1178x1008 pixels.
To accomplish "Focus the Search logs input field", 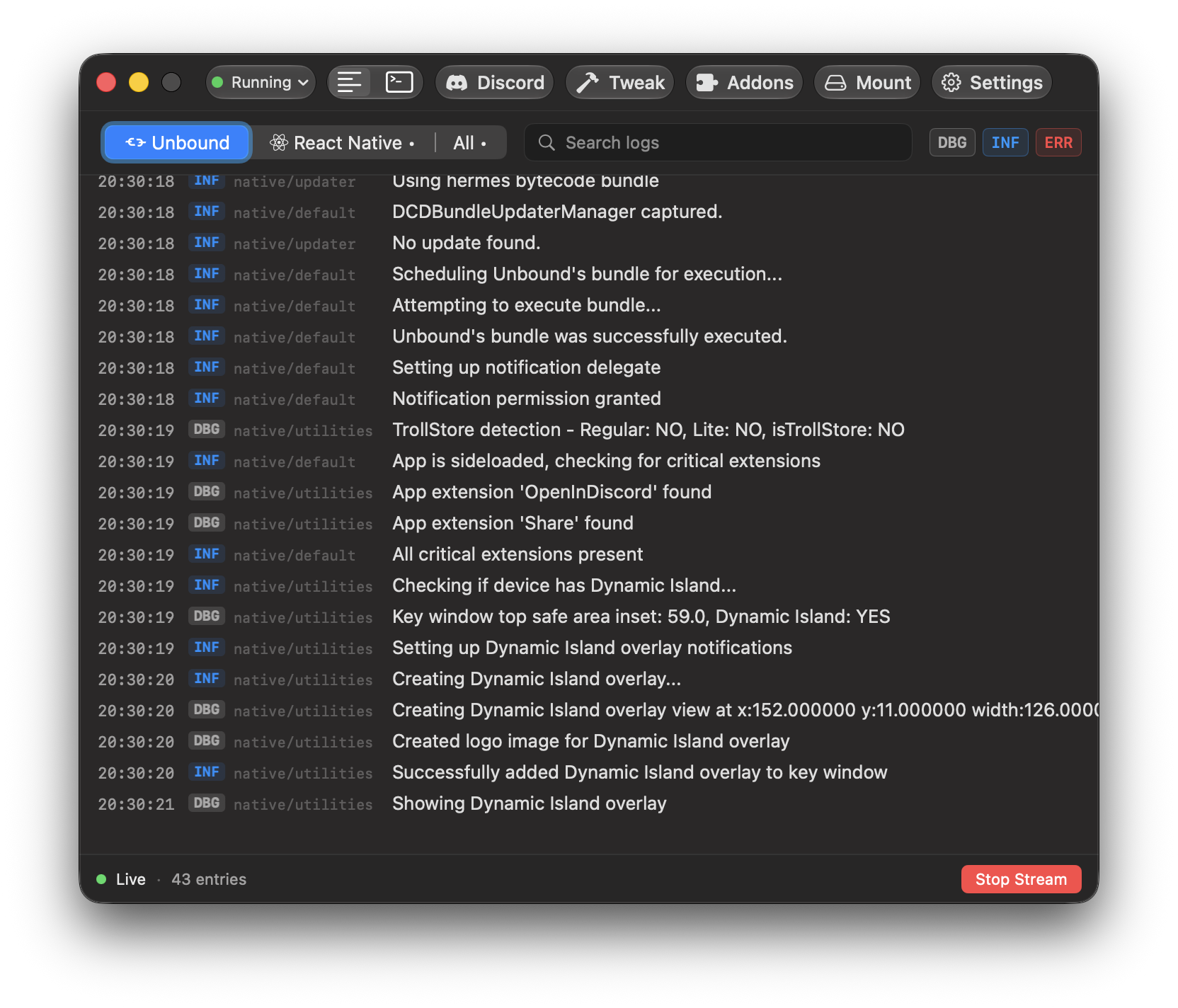I will point(718,143).
